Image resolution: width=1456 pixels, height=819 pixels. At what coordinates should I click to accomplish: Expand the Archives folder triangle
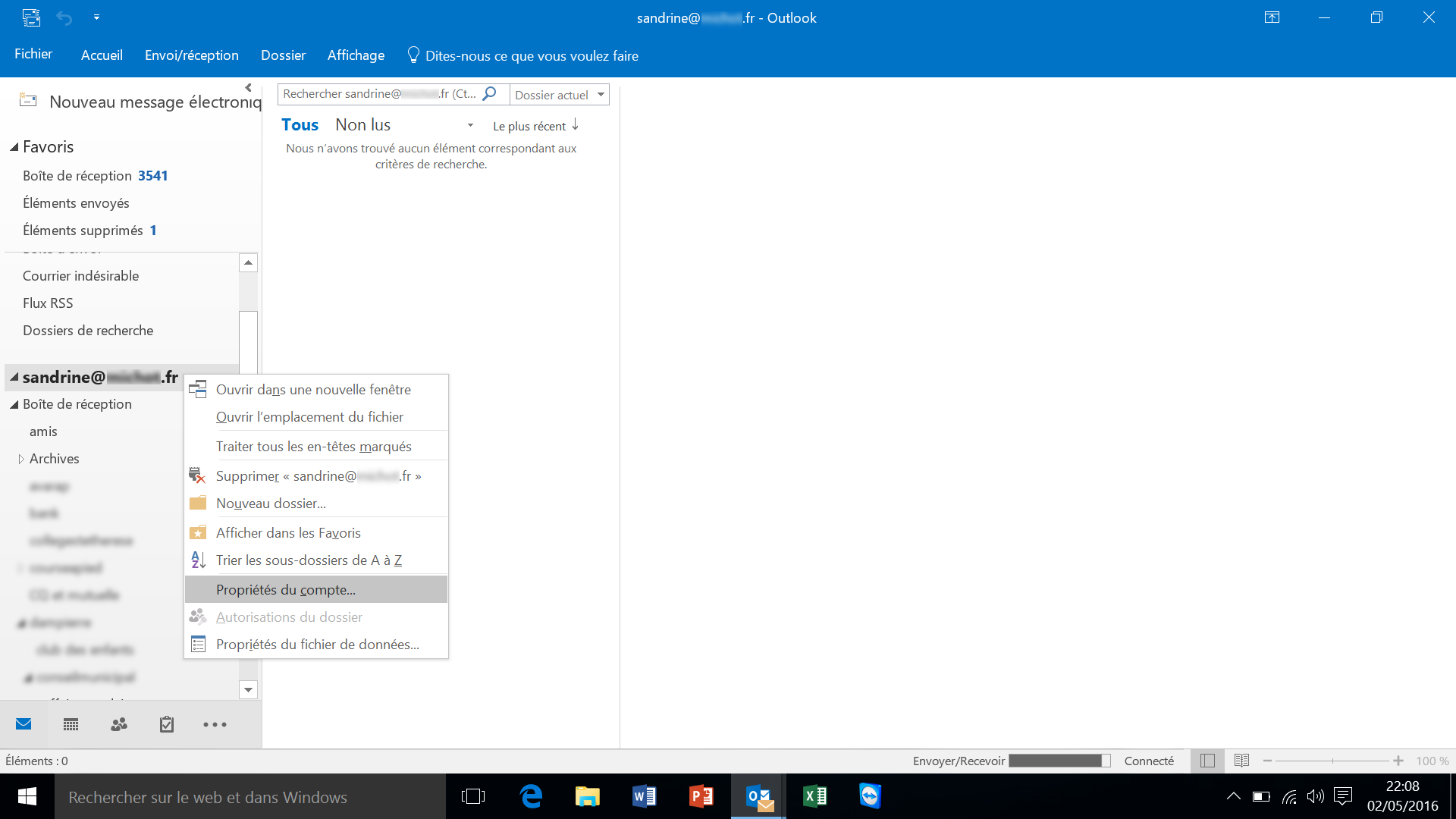(x=20, y=459)
